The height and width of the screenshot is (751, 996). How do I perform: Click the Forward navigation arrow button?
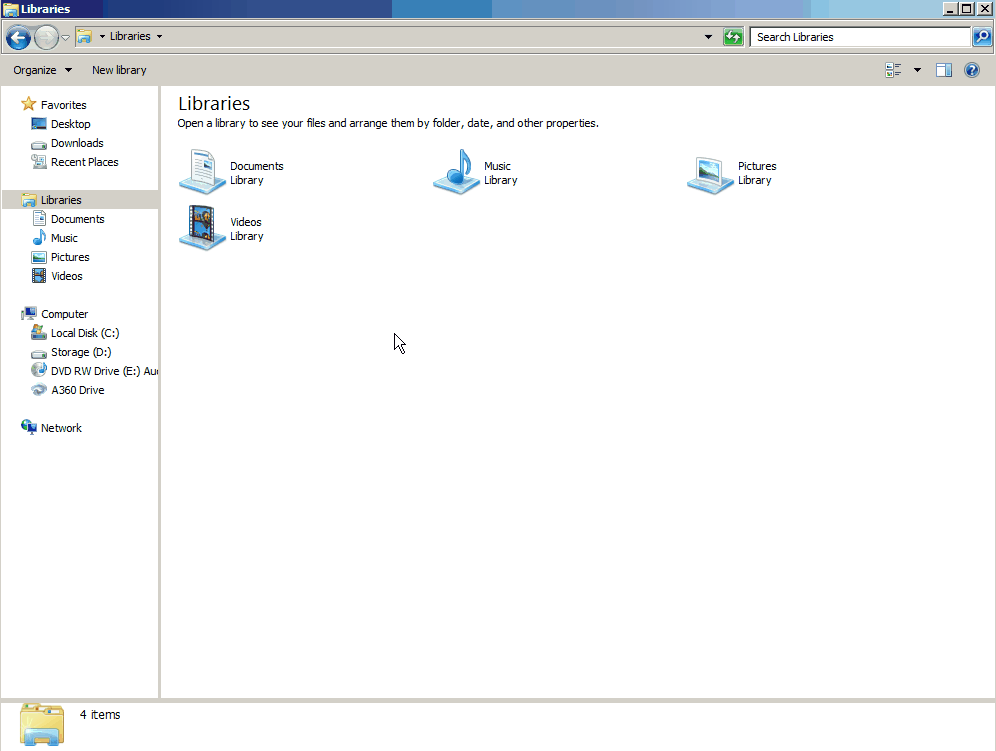[x=46, y=37]
